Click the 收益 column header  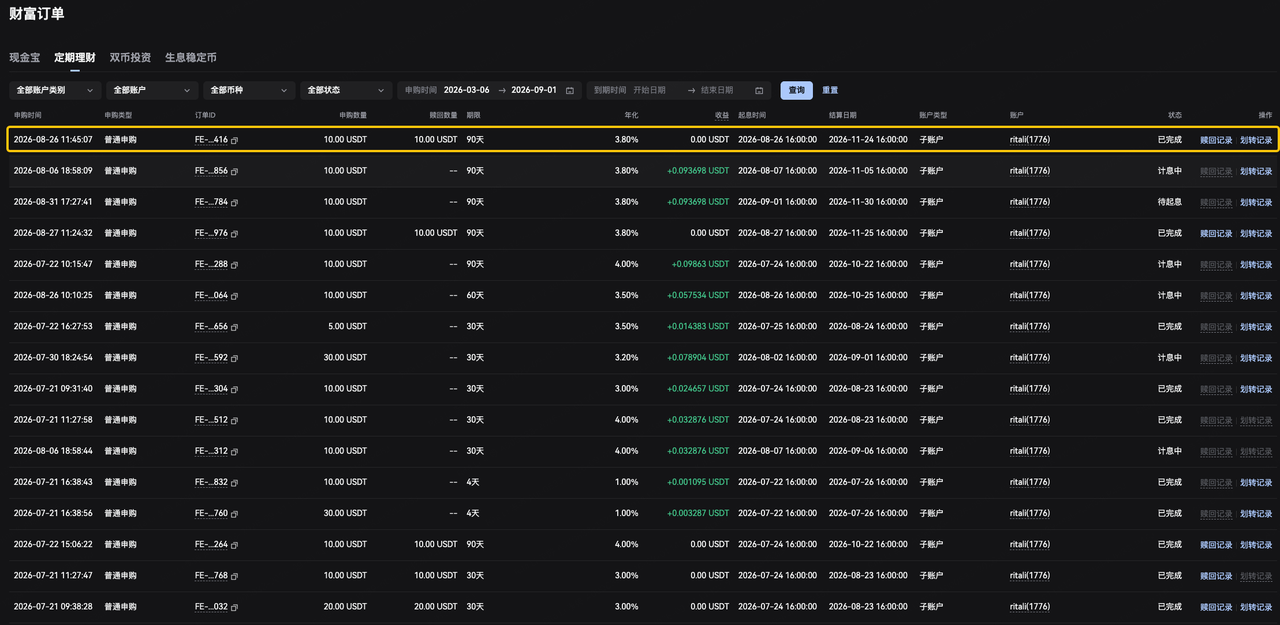click(722, 115)
